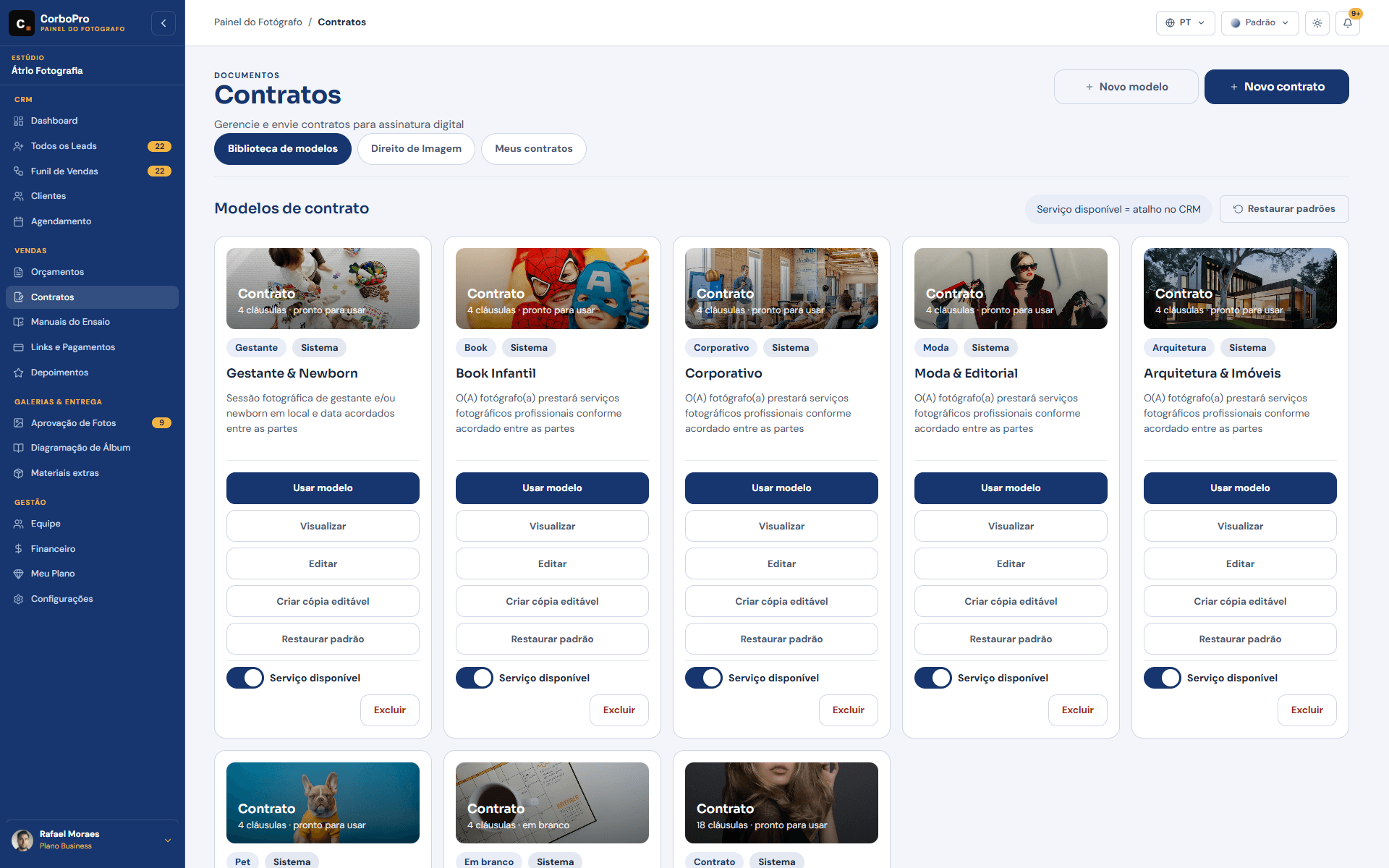
Task: Toggle light mode with the sun icon
Action: pyautogui.click(x=1317, y=23)
